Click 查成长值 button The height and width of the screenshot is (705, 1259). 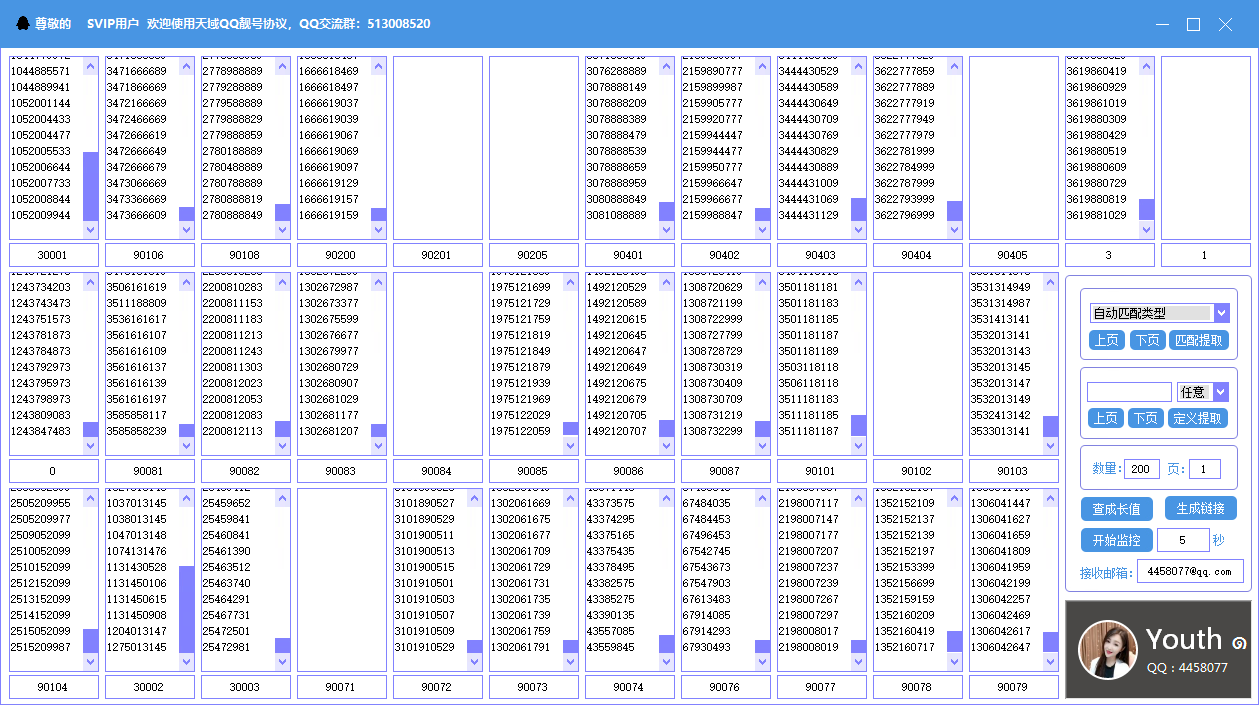point(1117,509)
